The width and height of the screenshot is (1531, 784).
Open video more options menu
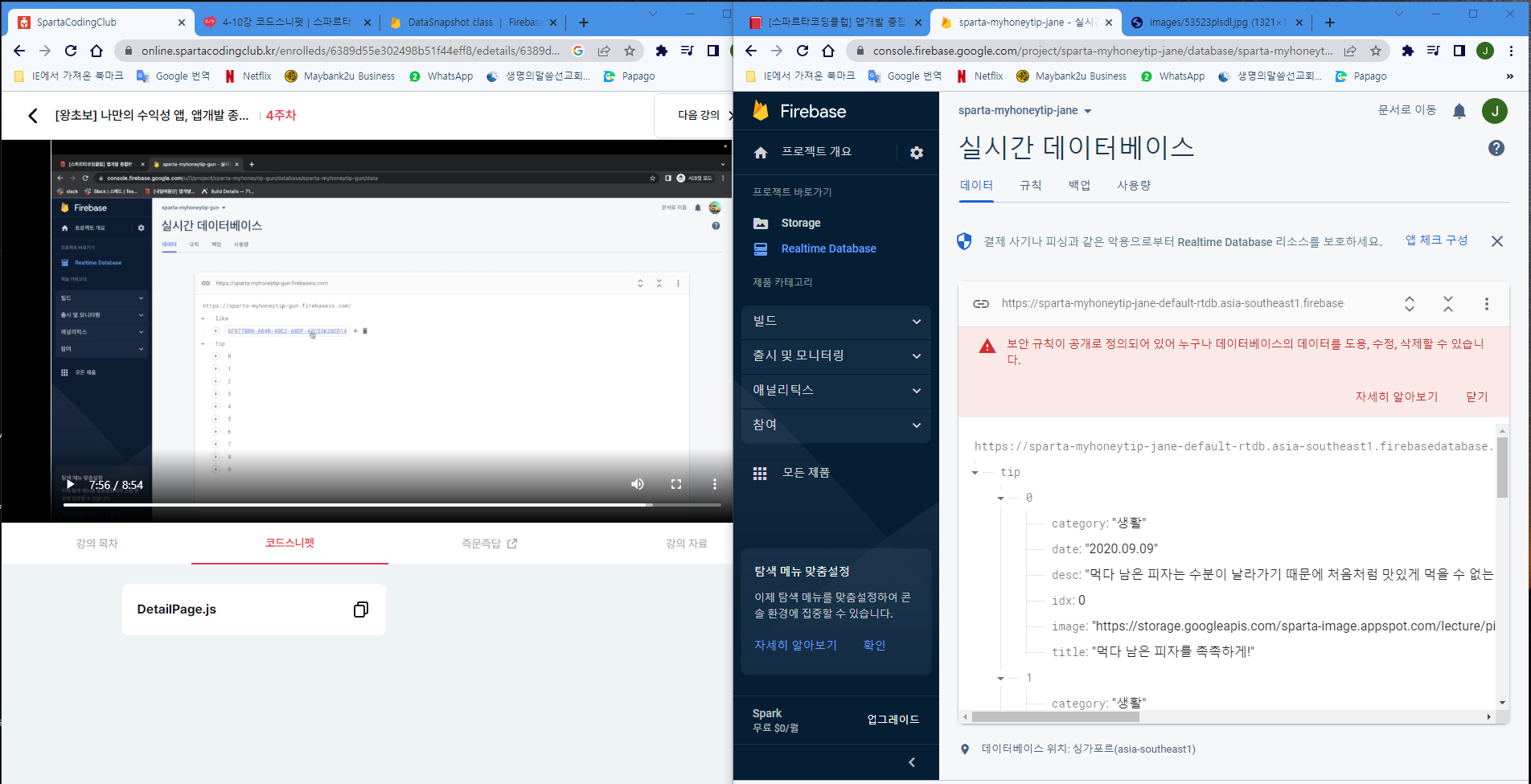(x=714, y=484)
